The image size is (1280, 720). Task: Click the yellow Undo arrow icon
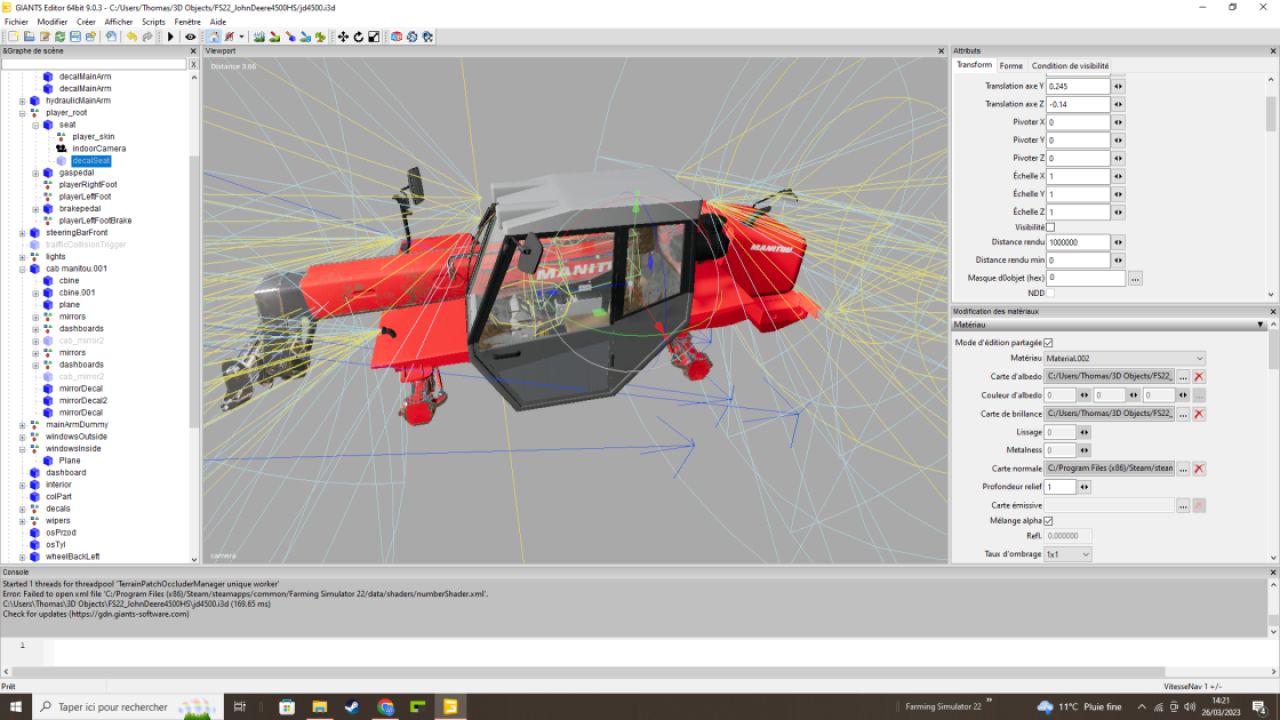[132, 36]
